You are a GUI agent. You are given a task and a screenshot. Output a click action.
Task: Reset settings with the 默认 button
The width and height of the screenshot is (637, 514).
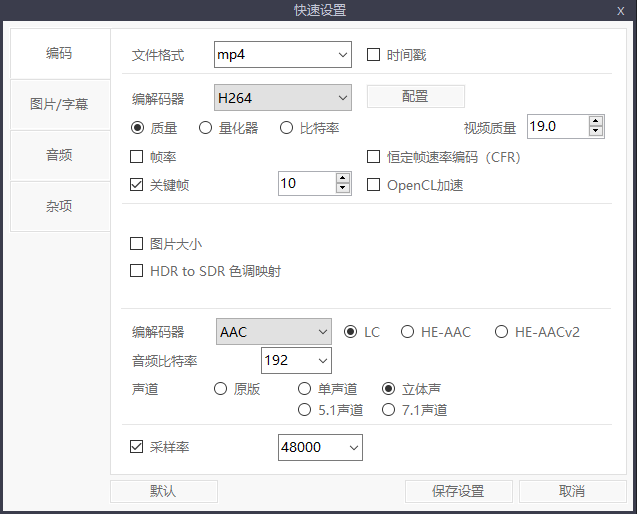163,491
